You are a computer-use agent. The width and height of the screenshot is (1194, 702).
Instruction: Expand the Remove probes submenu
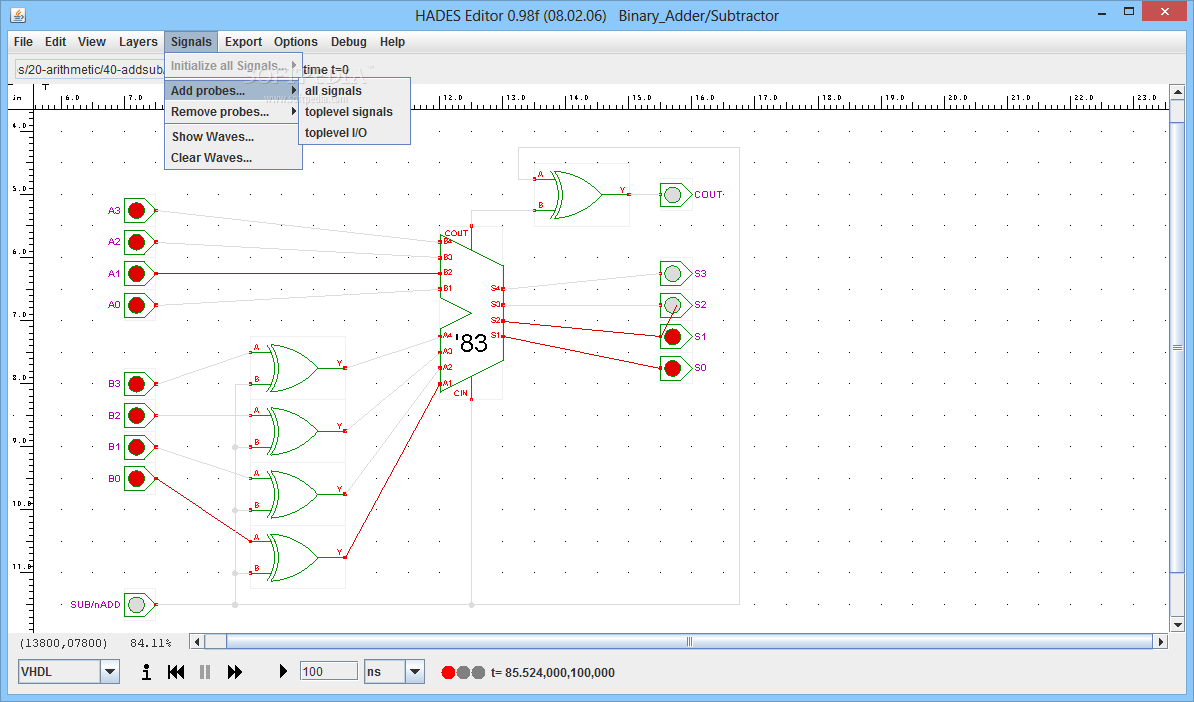click(233, 112)
